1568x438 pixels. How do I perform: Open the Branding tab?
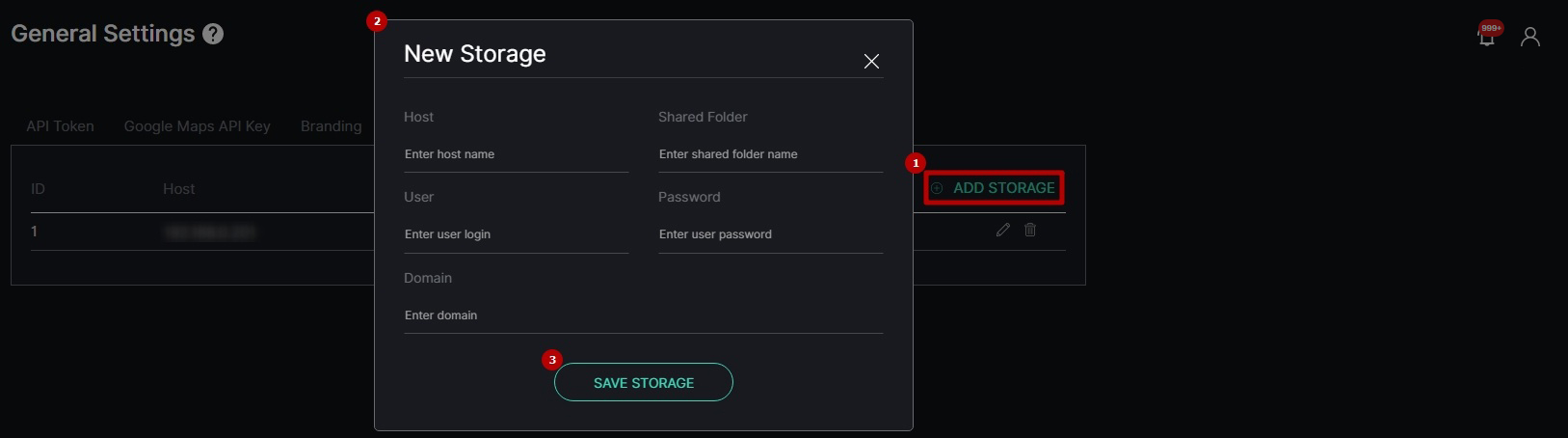point(332,126)
